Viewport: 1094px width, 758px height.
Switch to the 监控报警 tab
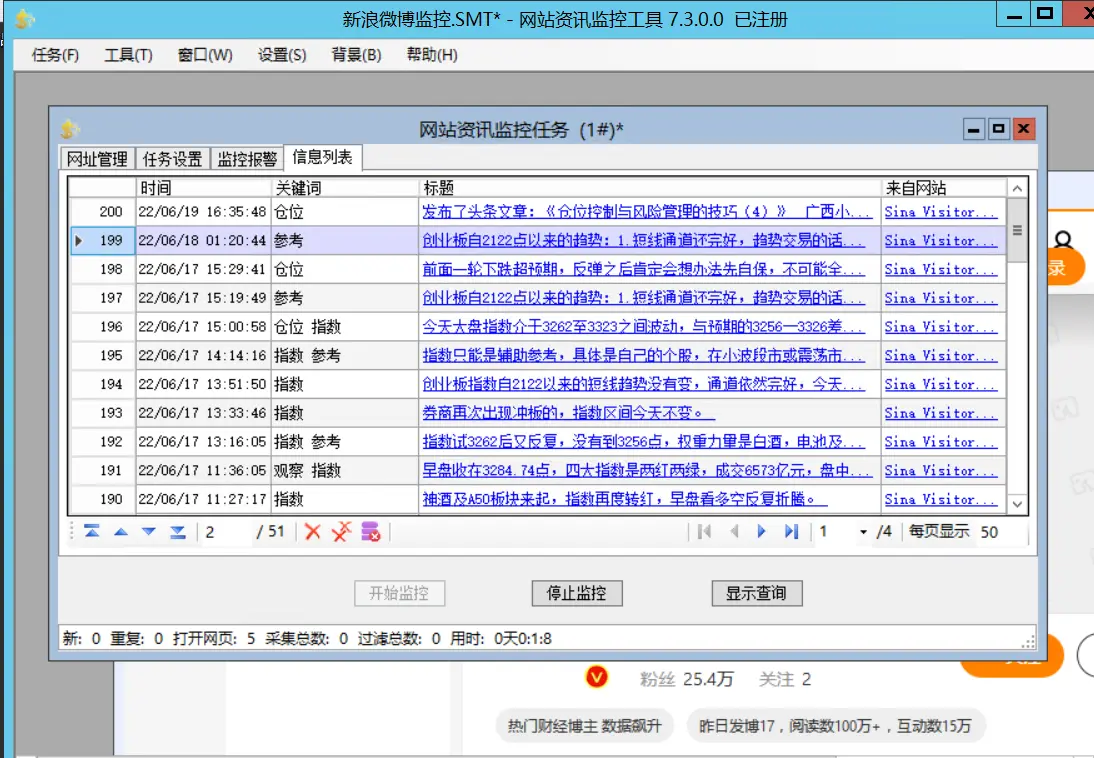coord(246,157)
